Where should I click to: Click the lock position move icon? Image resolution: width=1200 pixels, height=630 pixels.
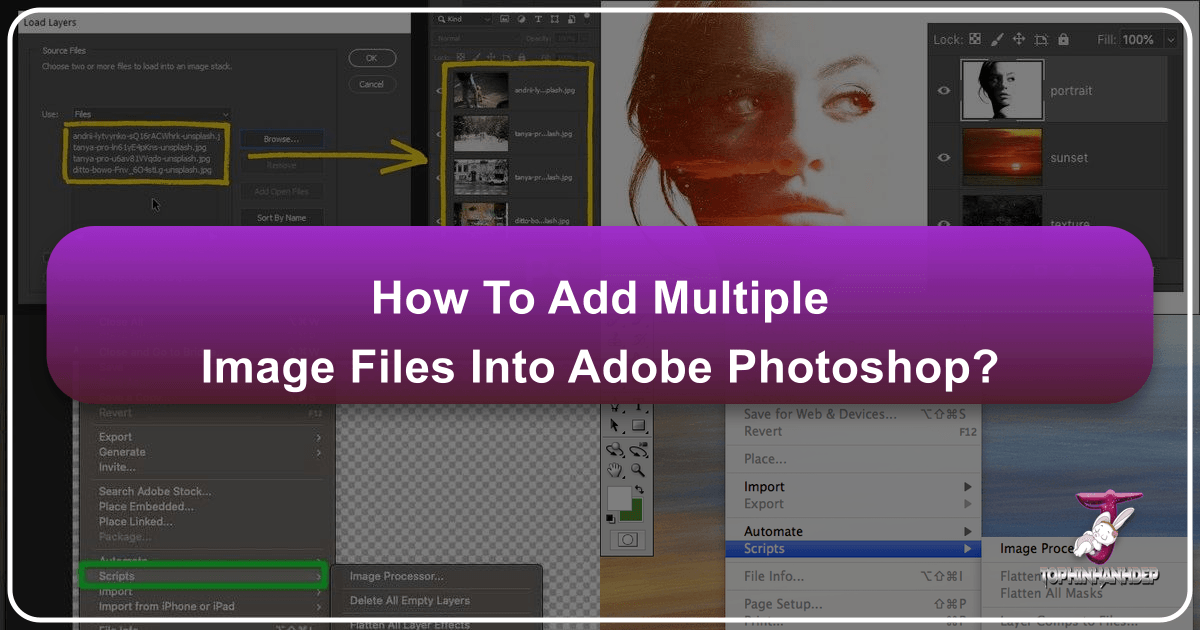(x=1019, y=40)
